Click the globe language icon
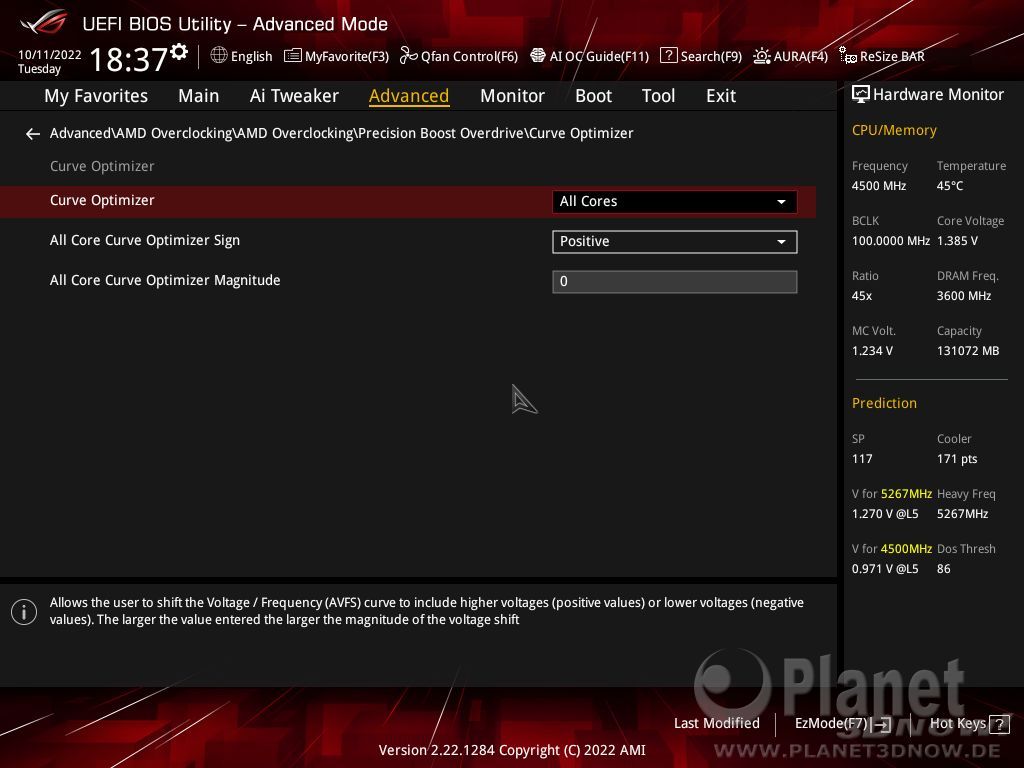Image resolution: width=1024 pixels, height=768 pixels. click(x=219, y=56)
